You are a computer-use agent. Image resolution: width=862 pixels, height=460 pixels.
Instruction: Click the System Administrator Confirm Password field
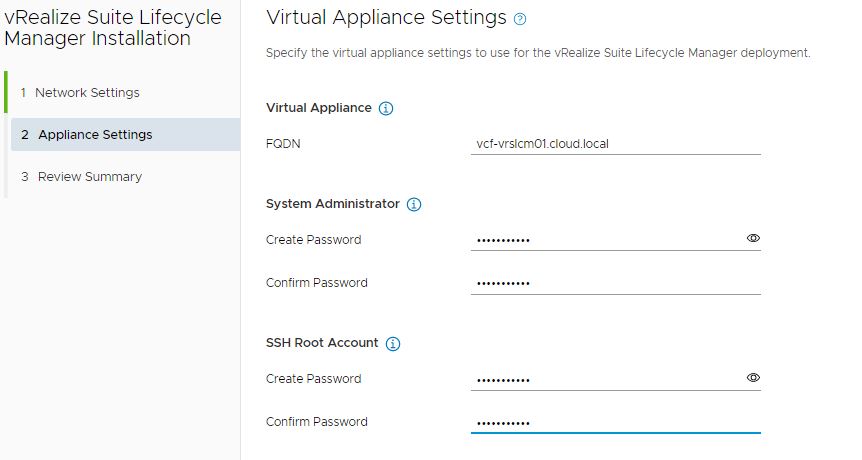click(615, 283)
